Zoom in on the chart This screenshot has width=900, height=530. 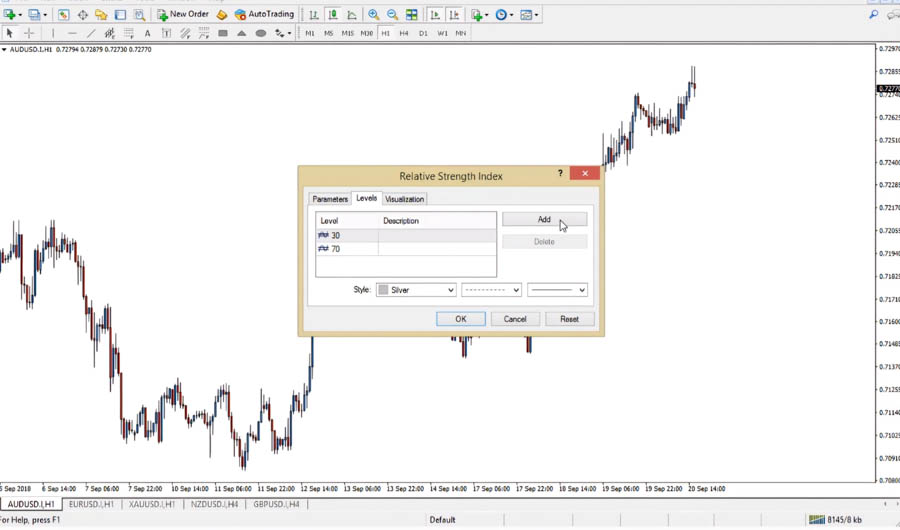(374, 14)
